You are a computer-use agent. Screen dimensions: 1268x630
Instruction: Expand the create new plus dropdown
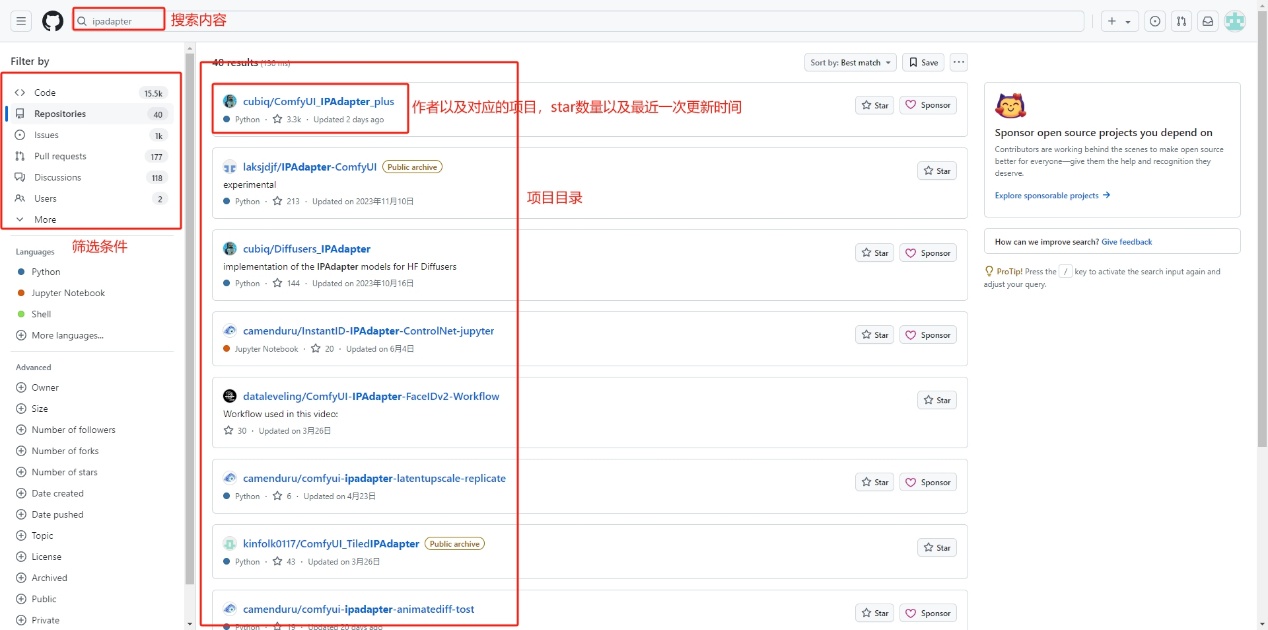(x=1119, y=21)
